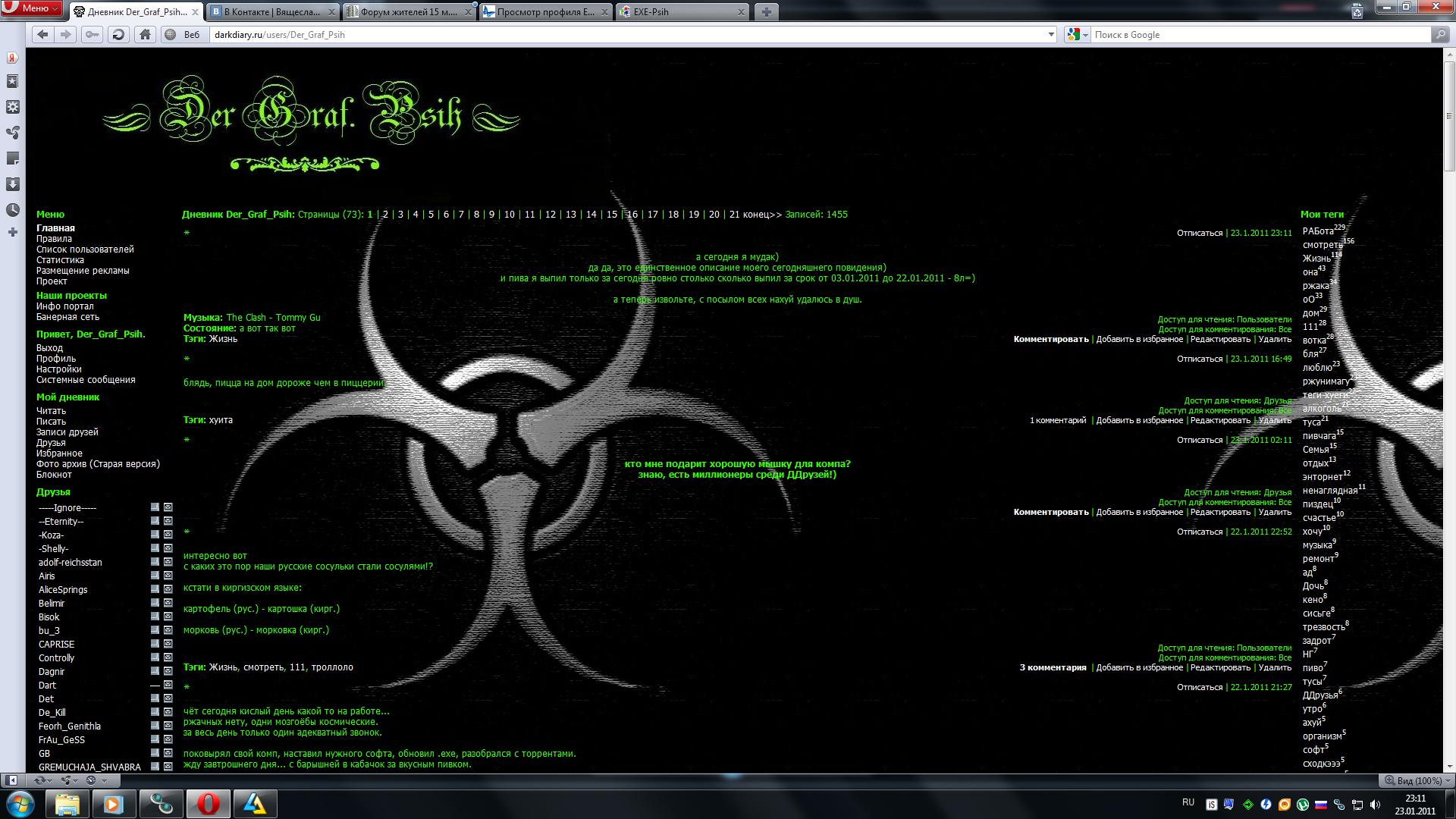Viewport: 1456px width, 819px height.
Task: Open the bookmarks star panel in sidebar
Action: [x=13, y=81]
